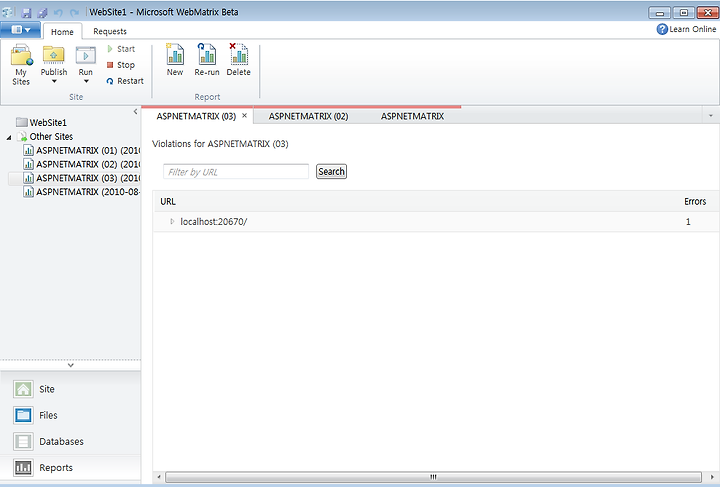The image size is (720, 487).
Task: Open the Run dropdown arrow
Action: click(86, 82)
